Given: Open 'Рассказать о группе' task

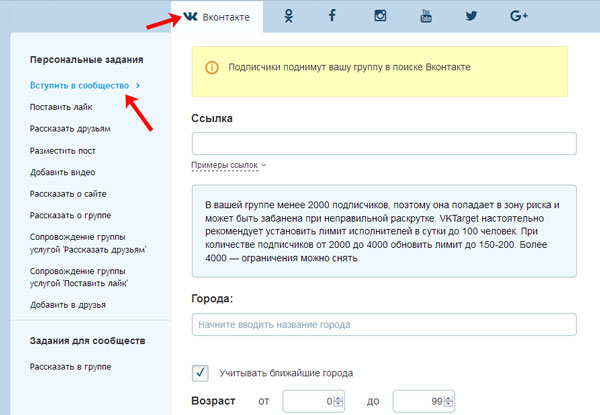Looking at the screenshot, I should 70,215.
